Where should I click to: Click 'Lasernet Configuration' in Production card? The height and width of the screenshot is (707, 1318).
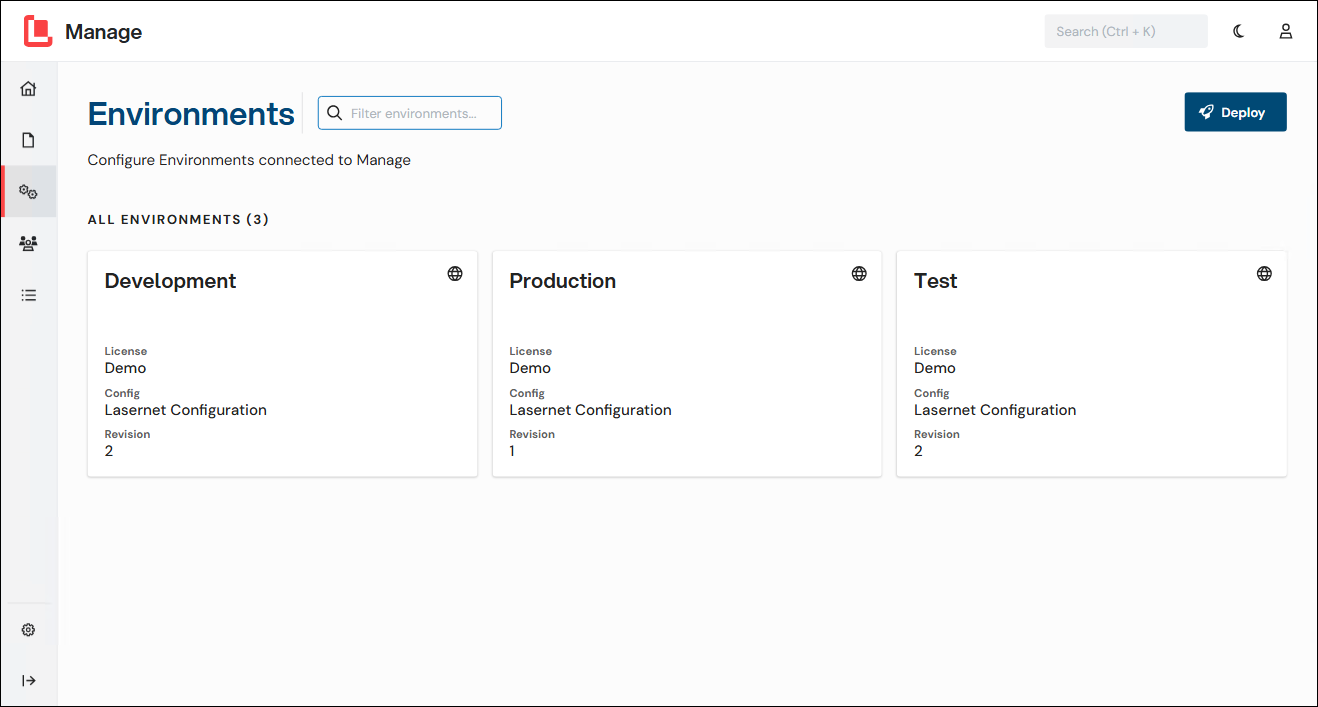[x=590, y=410]
